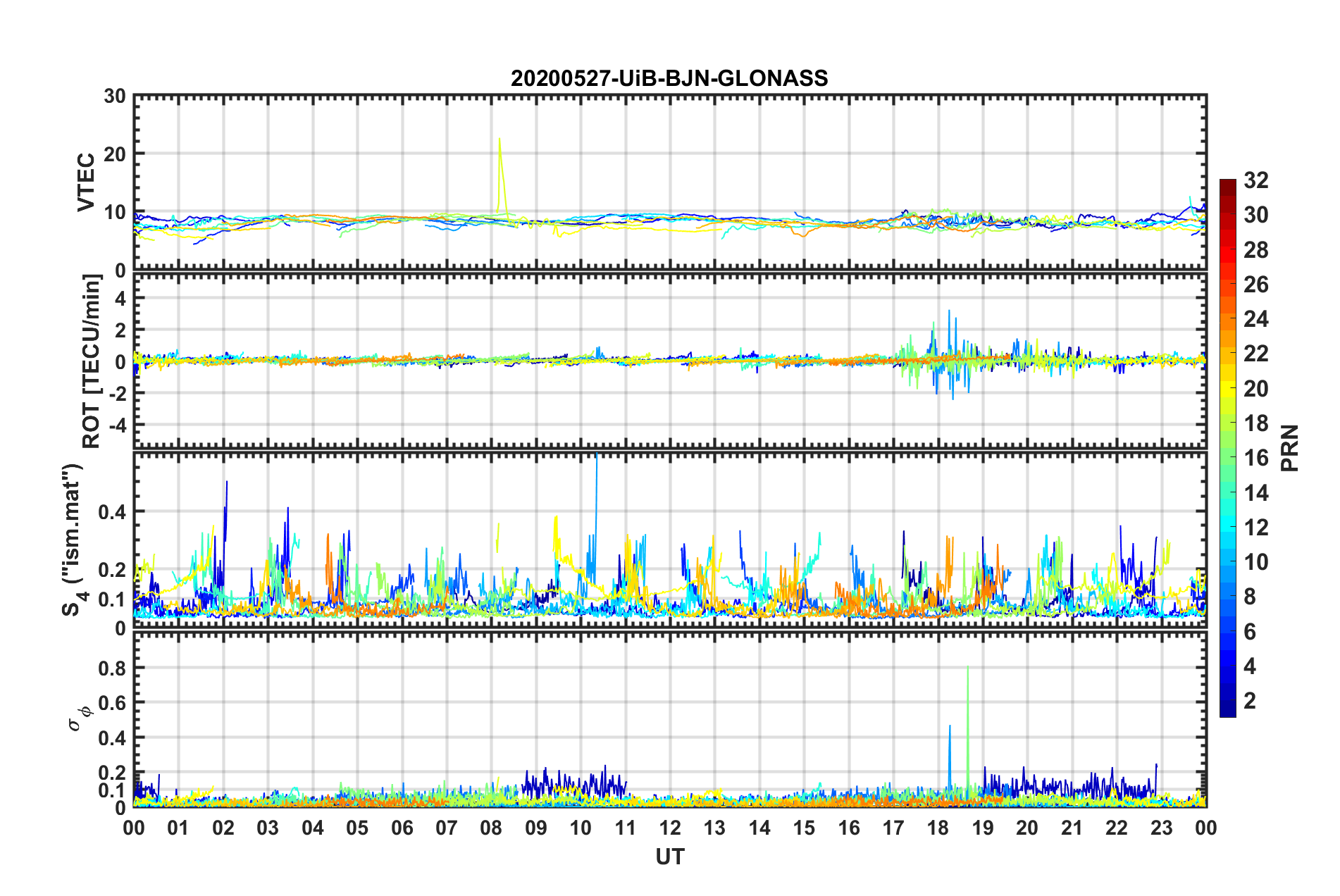
Task: Click the PRN colorbar label
Action: point(1290,448)
